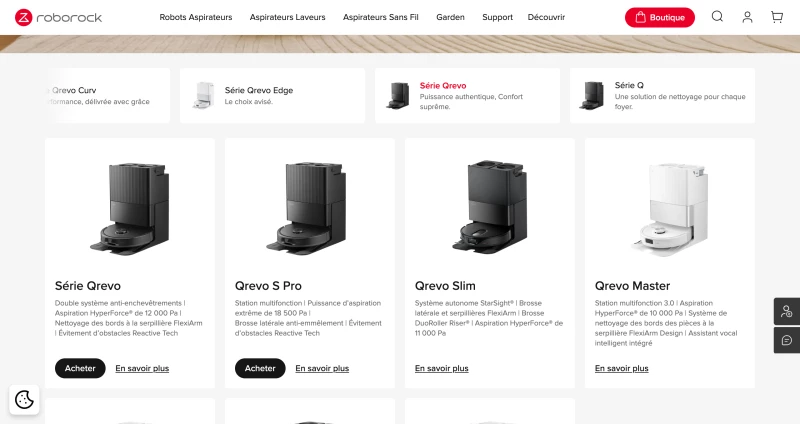
Task: Click the Qrevo S Pro title
Action: point(268,286)
